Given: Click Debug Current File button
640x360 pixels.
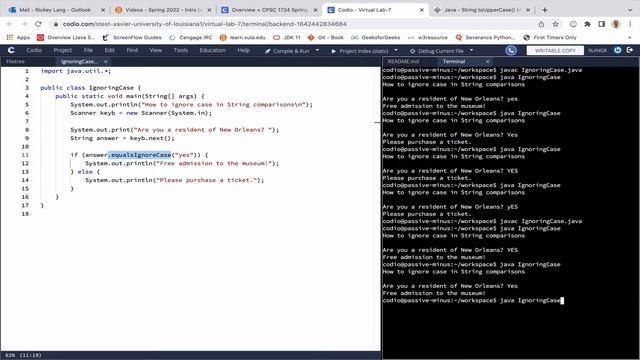Looking at the screenshot, I should click(437, 51).
